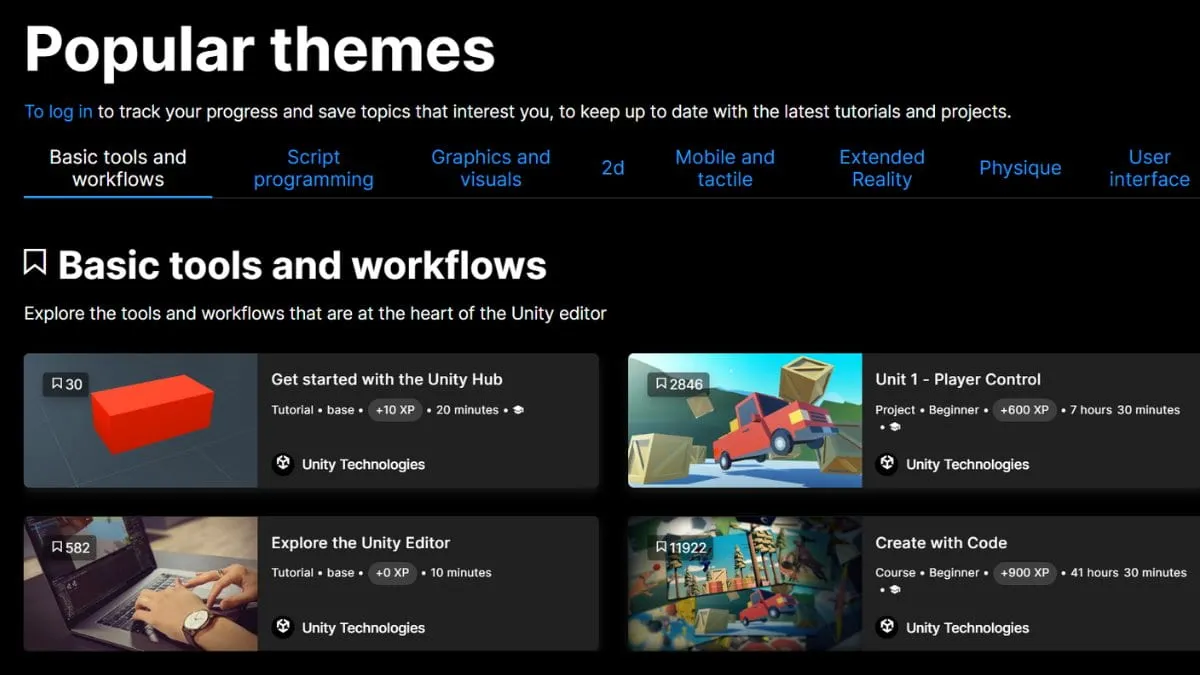Click bookmark icon on Unity Hub thumbnail
Image resolution: width=1200 pixels, height=675 pixels.
click(58, 384)
